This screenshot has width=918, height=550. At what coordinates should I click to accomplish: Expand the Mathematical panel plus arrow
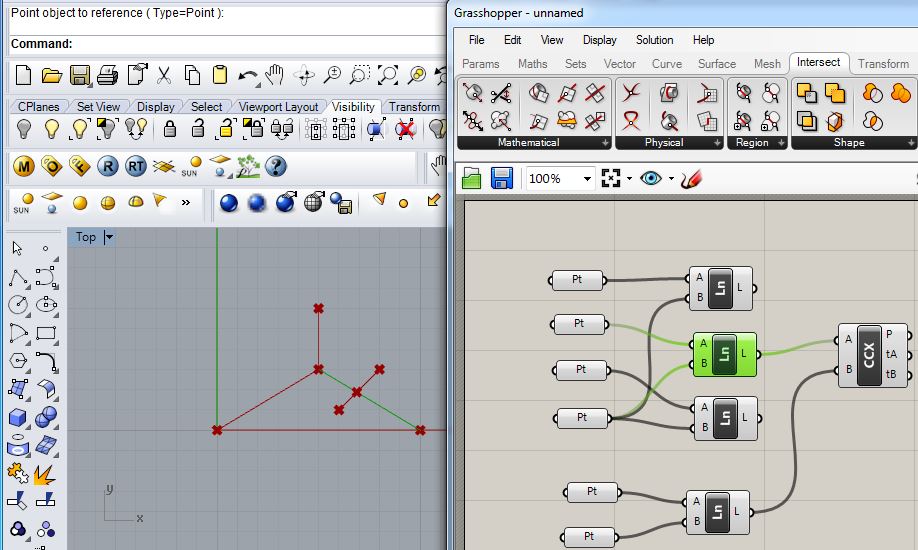tap(605, 142)
